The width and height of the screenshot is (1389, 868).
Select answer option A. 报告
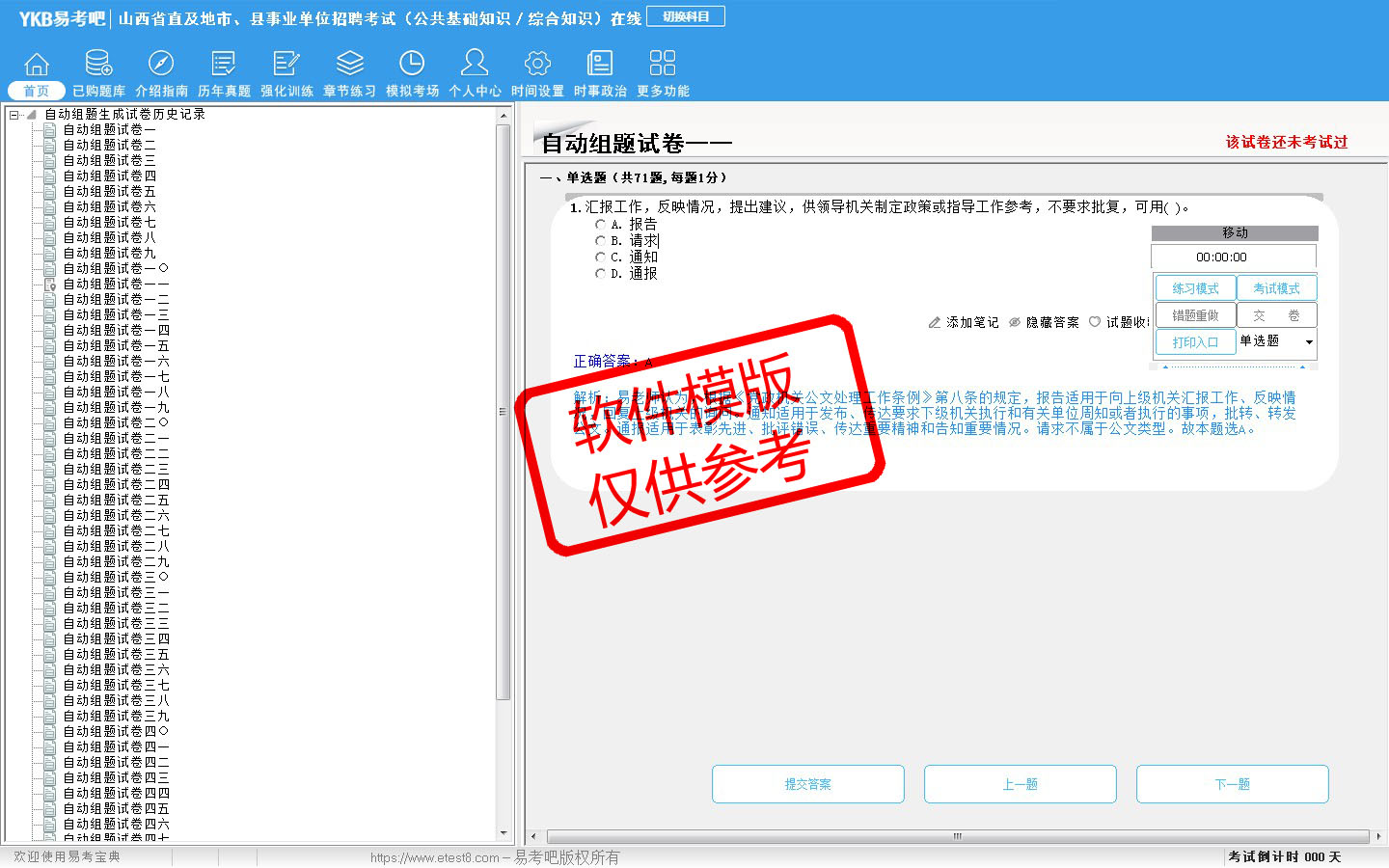600,225
